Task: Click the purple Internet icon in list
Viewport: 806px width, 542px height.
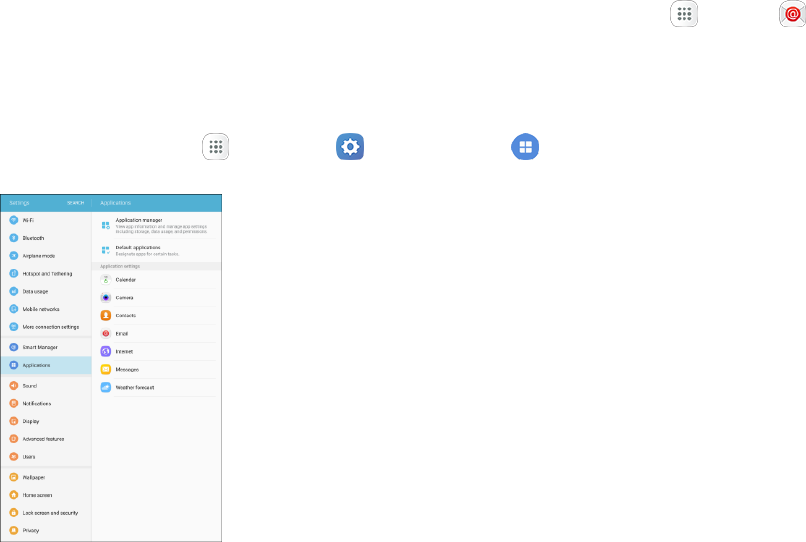Action: 105,351
